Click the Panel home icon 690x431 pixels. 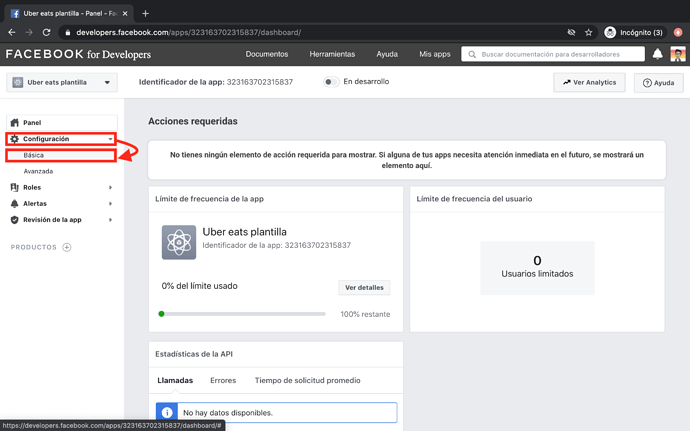click(15, 122)
